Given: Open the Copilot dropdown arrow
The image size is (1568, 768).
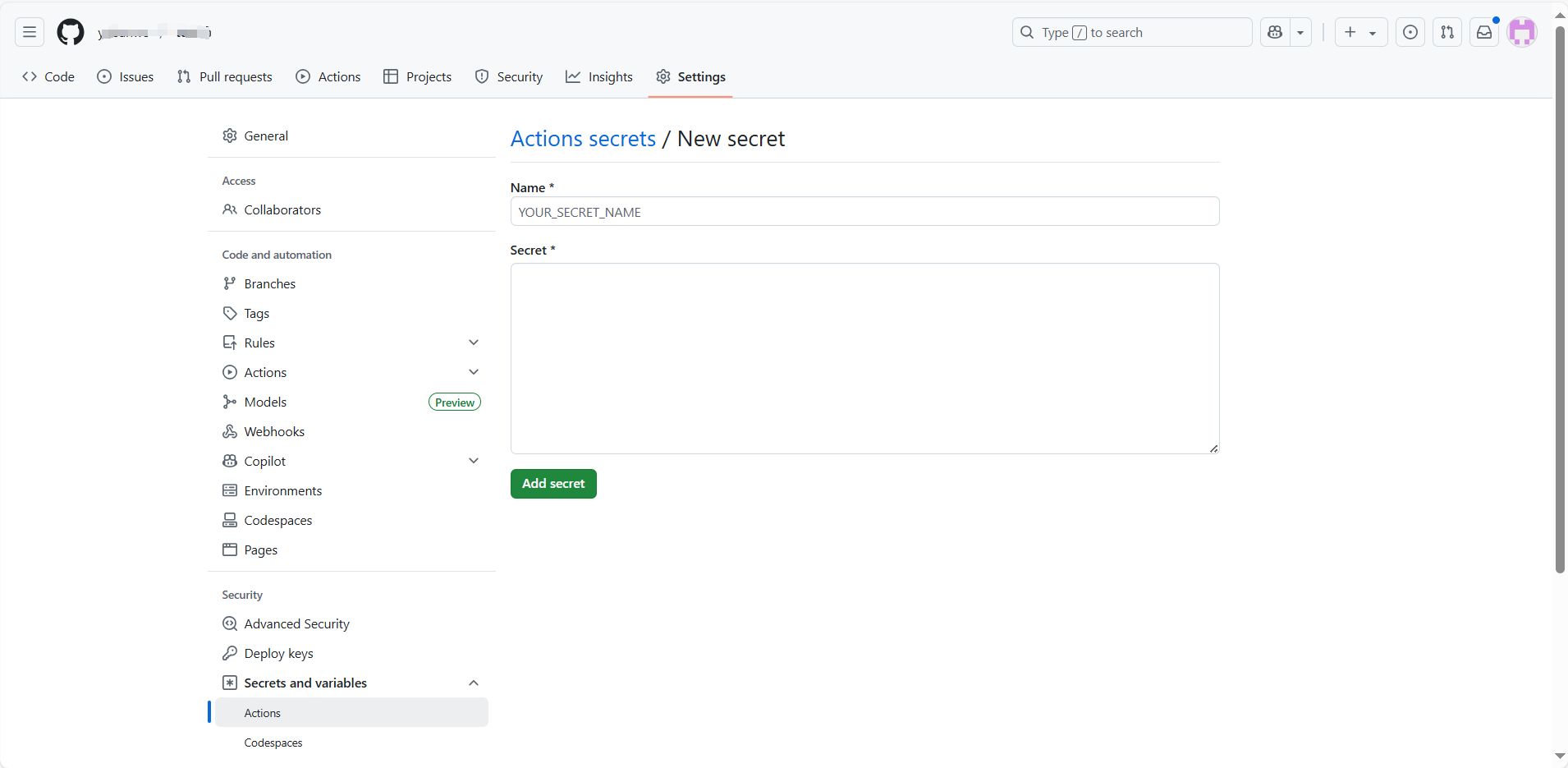Looking at the screenshot, I should pyautogui.click(x=1300, y=32).
